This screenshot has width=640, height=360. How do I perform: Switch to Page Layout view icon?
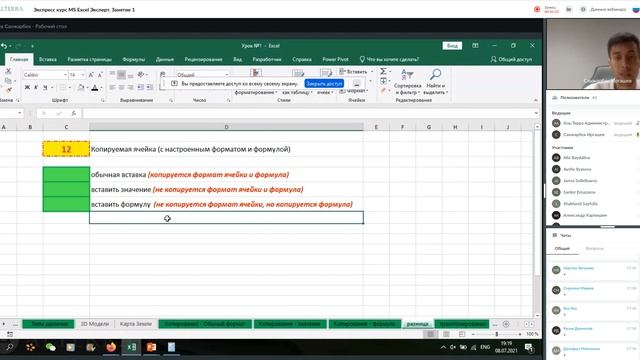click(x=446, y=334)
